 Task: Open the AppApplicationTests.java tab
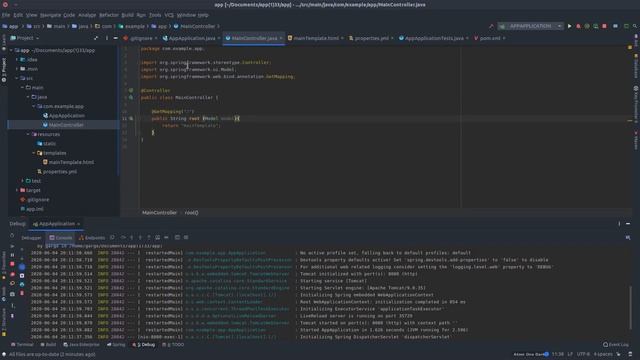[434, 38]
